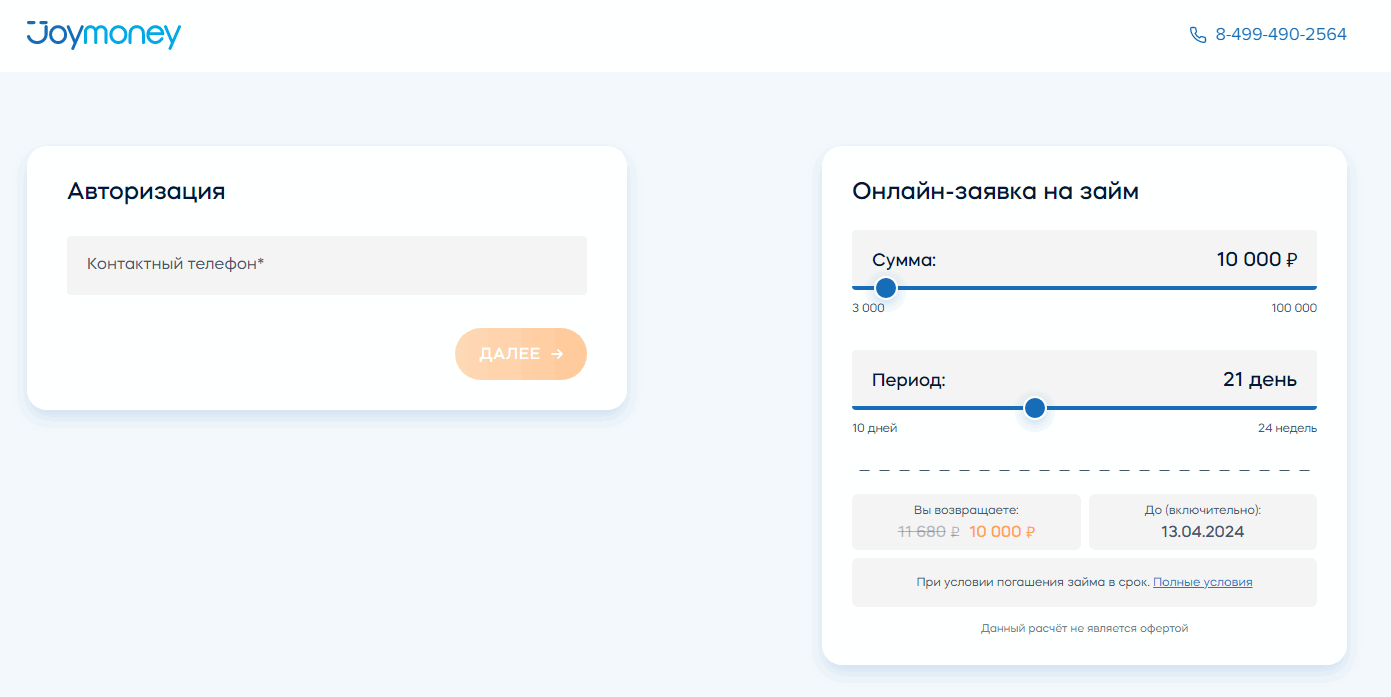Click the Сумма slider handle
Viewport: 1391px width, 697px height.
tap(885, 288)
